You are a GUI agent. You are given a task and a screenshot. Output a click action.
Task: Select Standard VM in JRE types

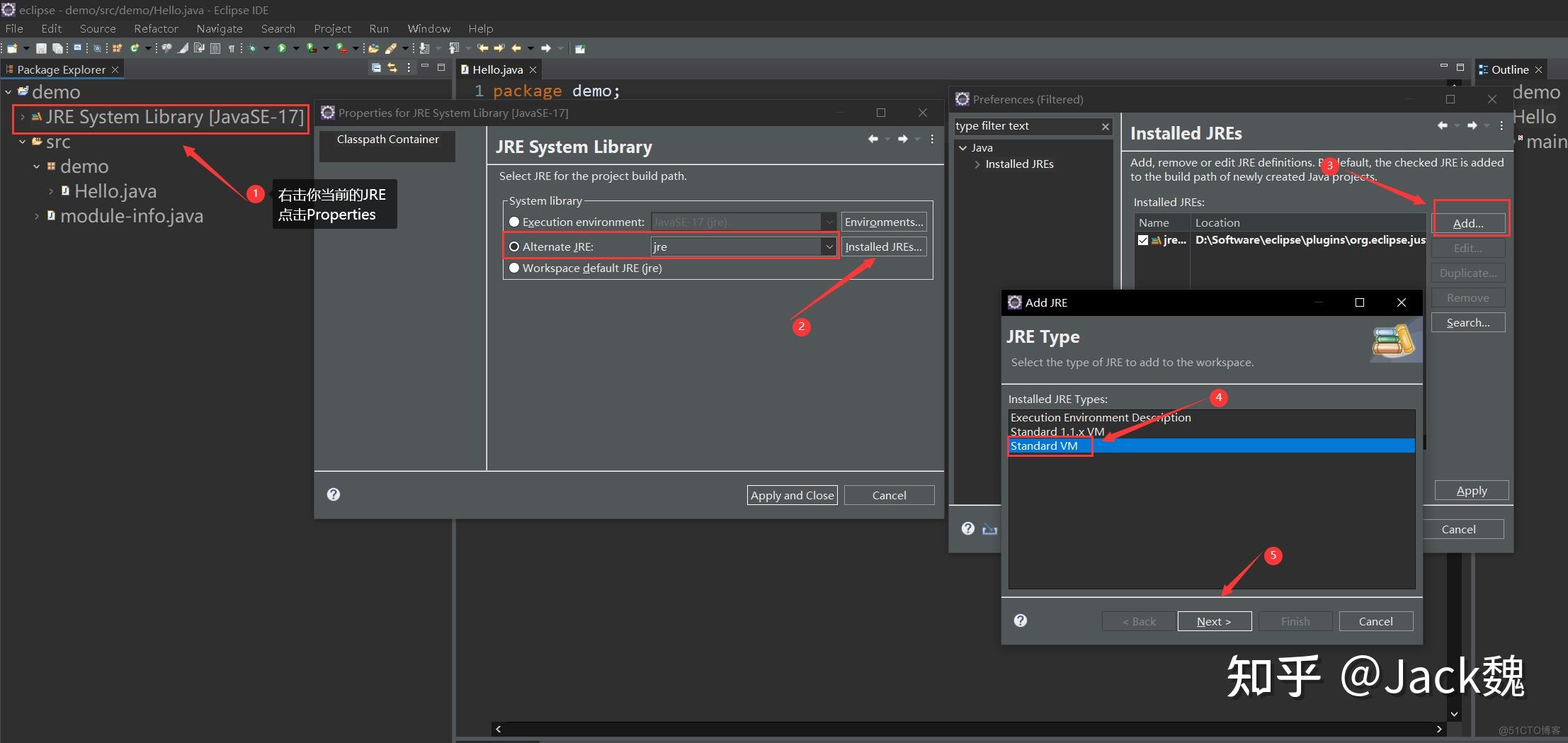coord(1211,446)
